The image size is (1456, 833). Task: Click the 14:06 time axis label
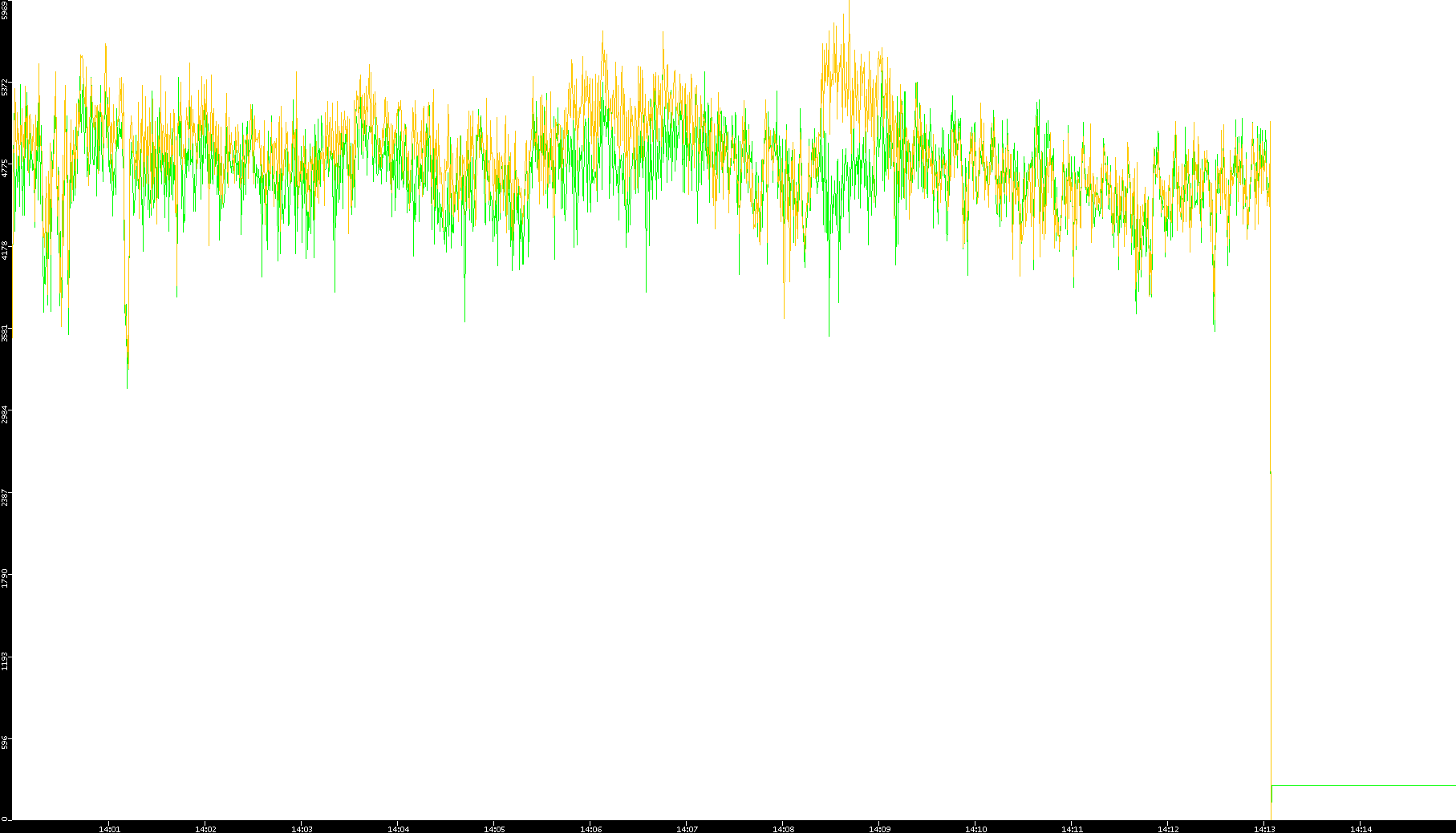coord(590,828)
